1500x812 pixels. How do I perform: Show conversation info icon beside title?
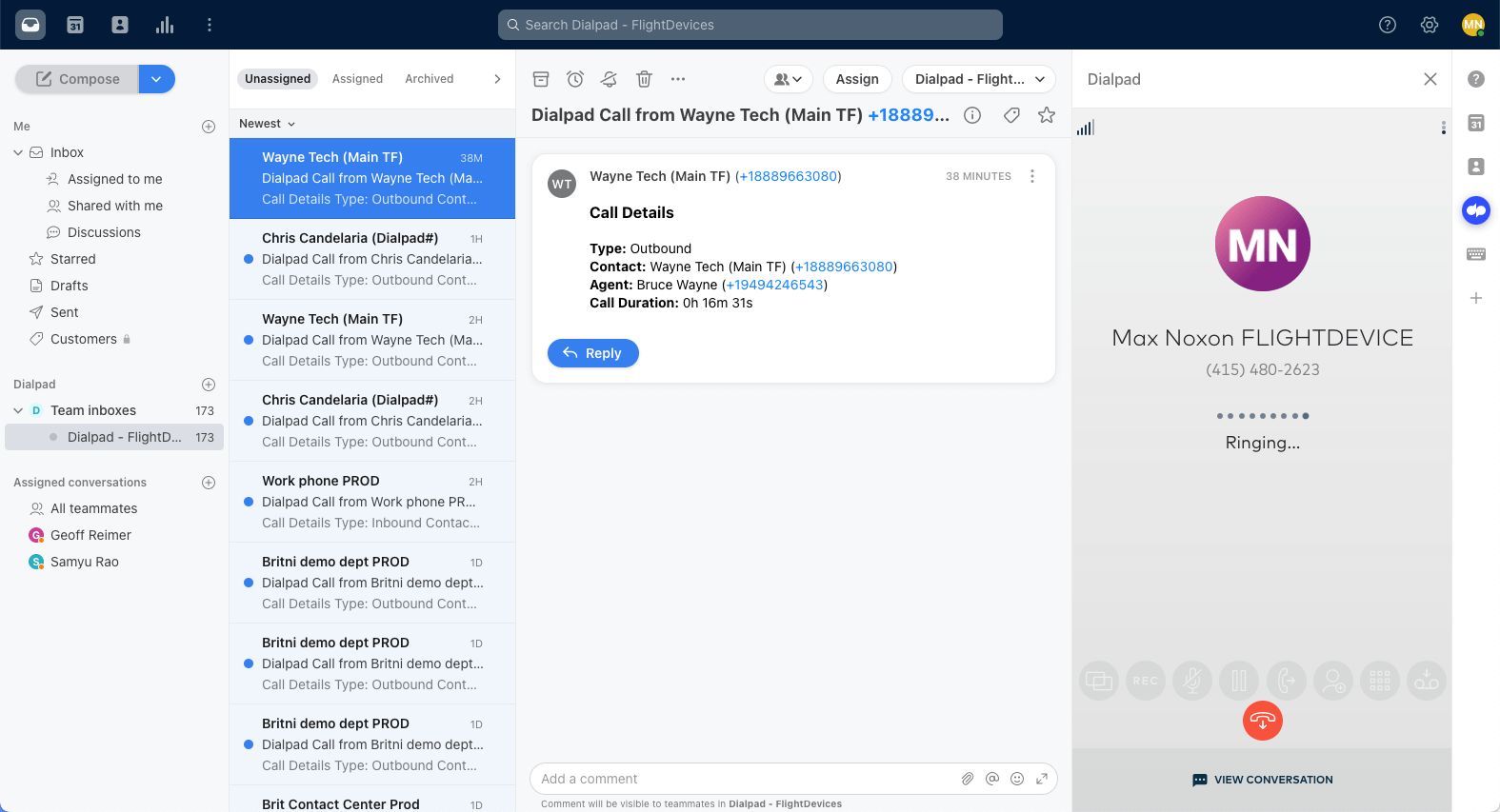[x=972, y=115]
